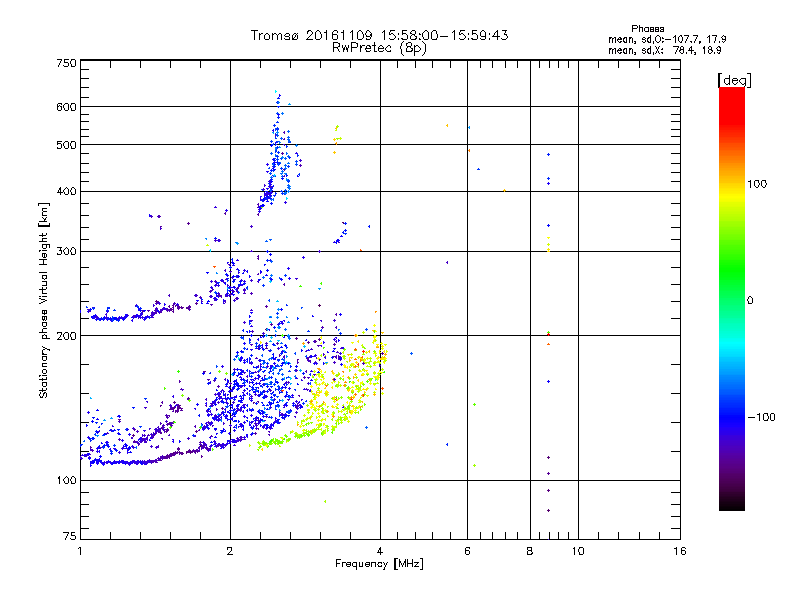
Task: Click the colorbar at the 100 mark
Action: (x=732, y=184)
